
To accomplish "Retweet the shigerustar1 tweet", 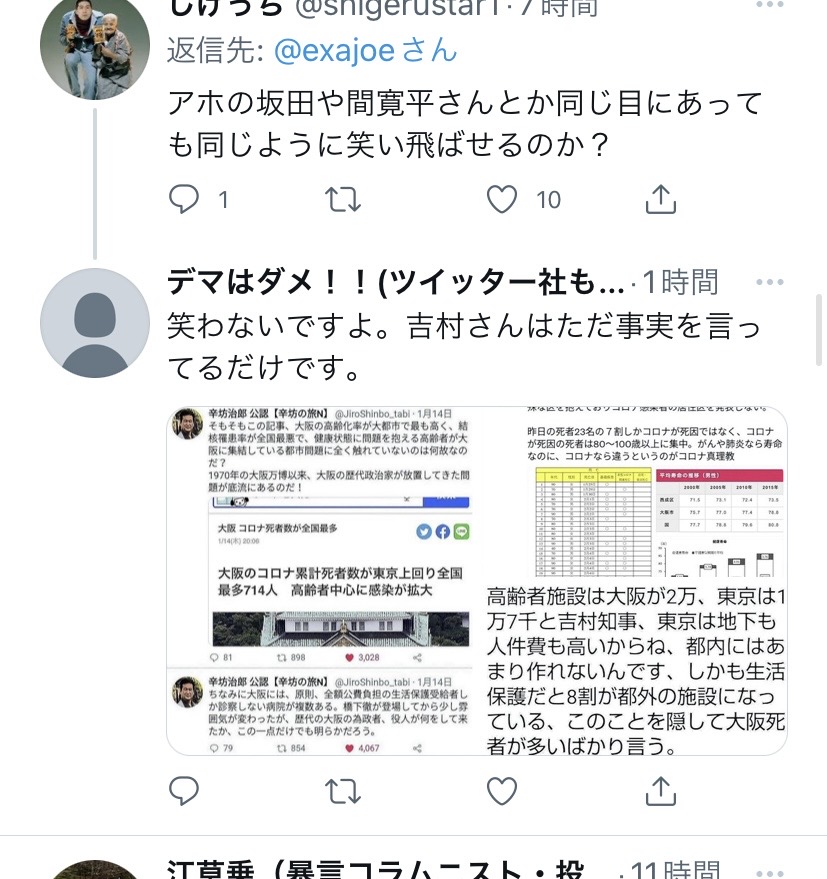I will 343,199.
